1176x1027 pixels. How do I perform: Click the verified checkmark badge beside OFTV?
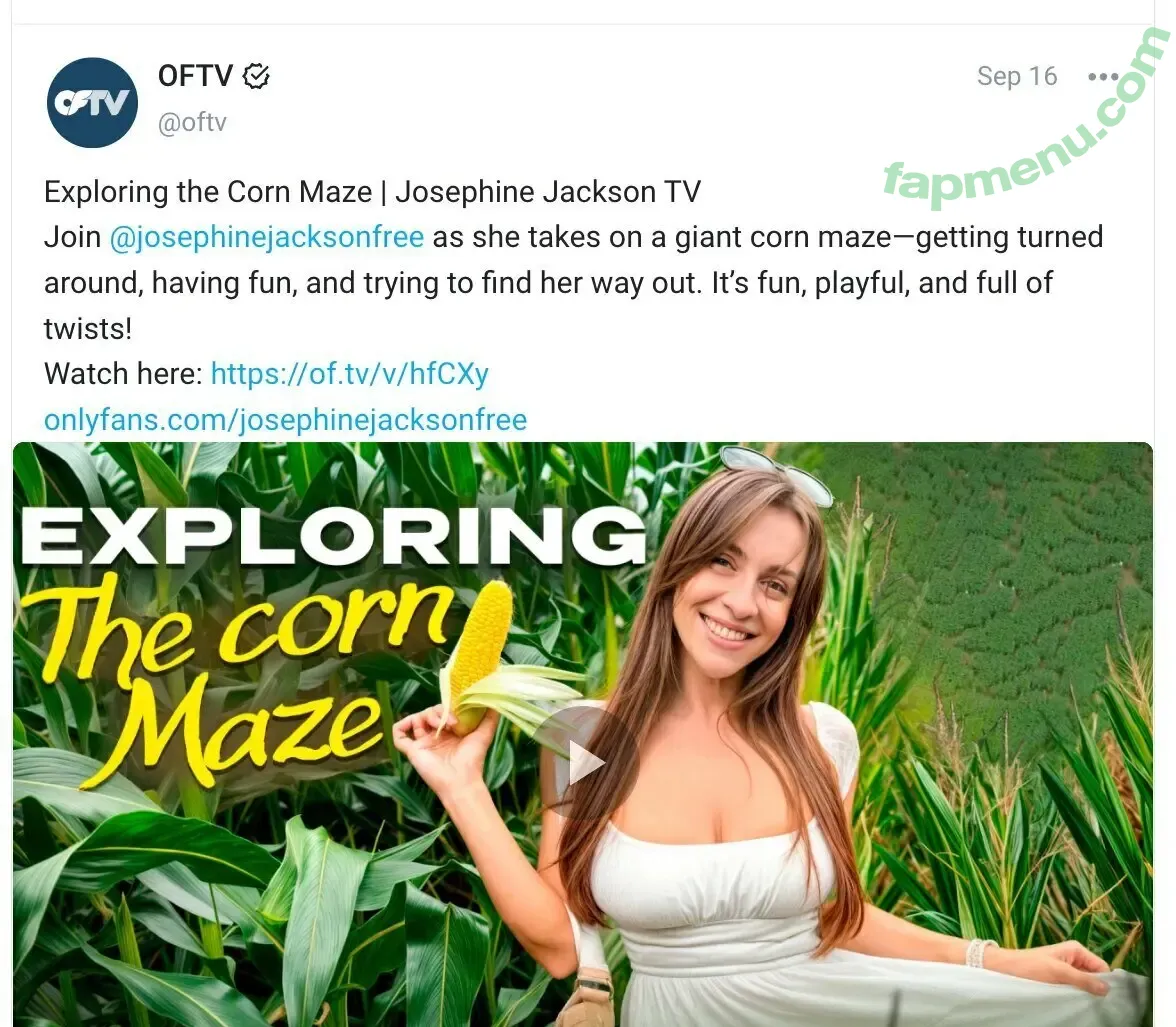tap(256, 76)
